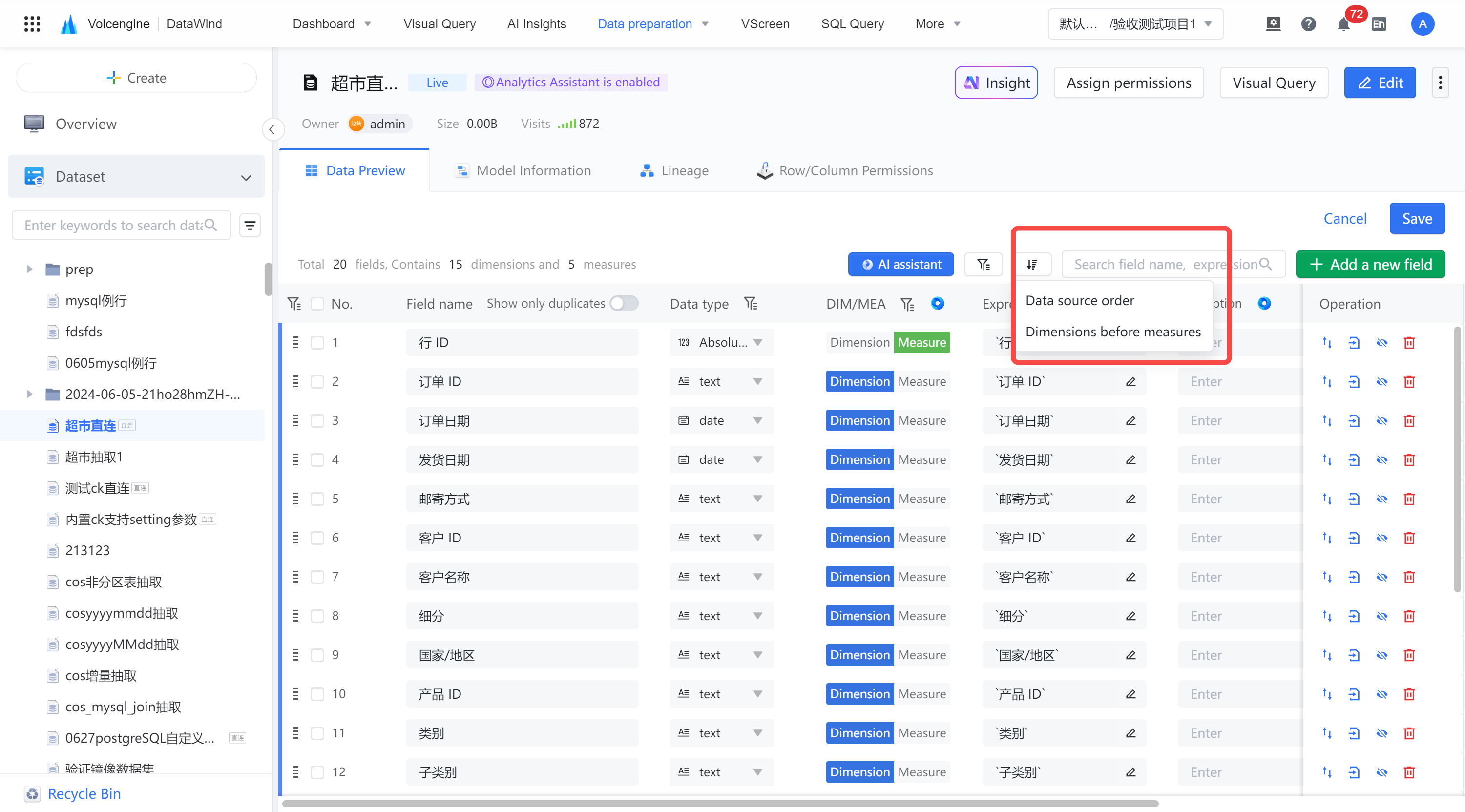The image size is (1465, 812).
Task: Switch to Lineage tab
Action: click(674, 170)
